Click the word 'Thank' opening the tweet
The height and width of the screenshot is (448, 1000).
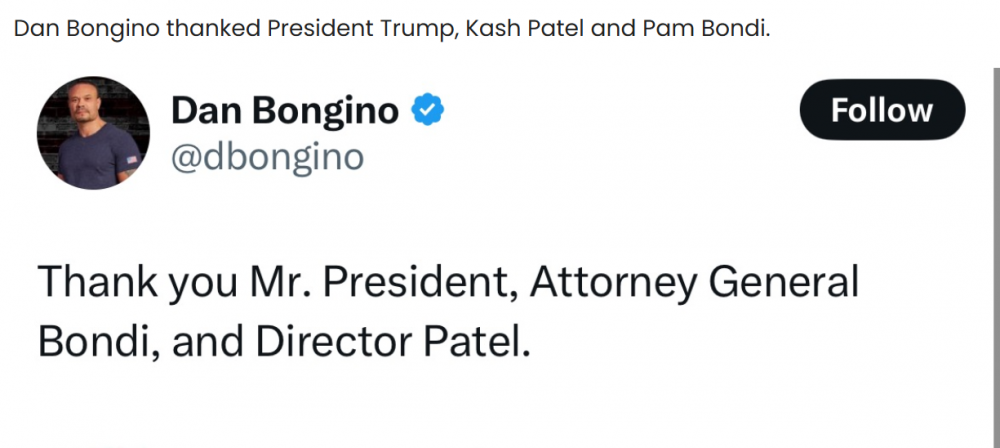click(97, 282)
